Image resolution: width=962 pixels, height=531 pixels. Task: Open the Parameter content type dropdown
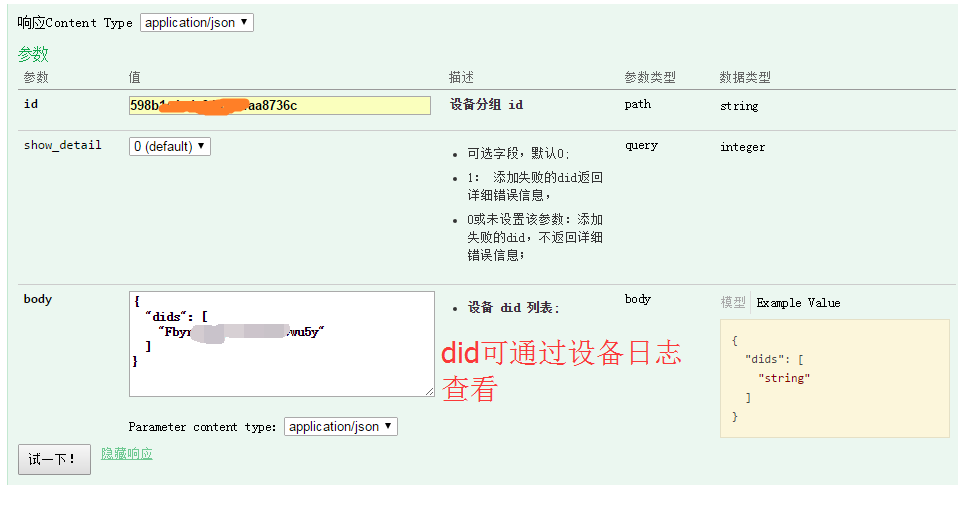click(340, 426)
